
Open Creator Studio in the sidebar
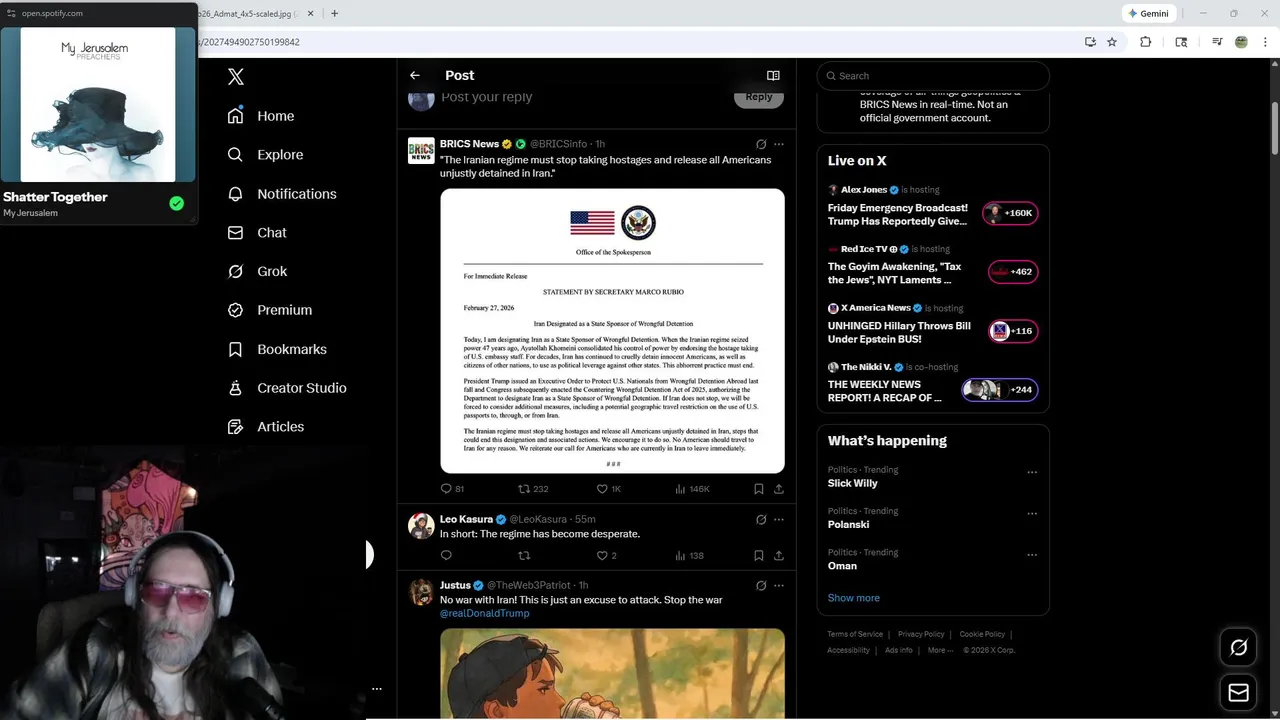tap(287, 388)
